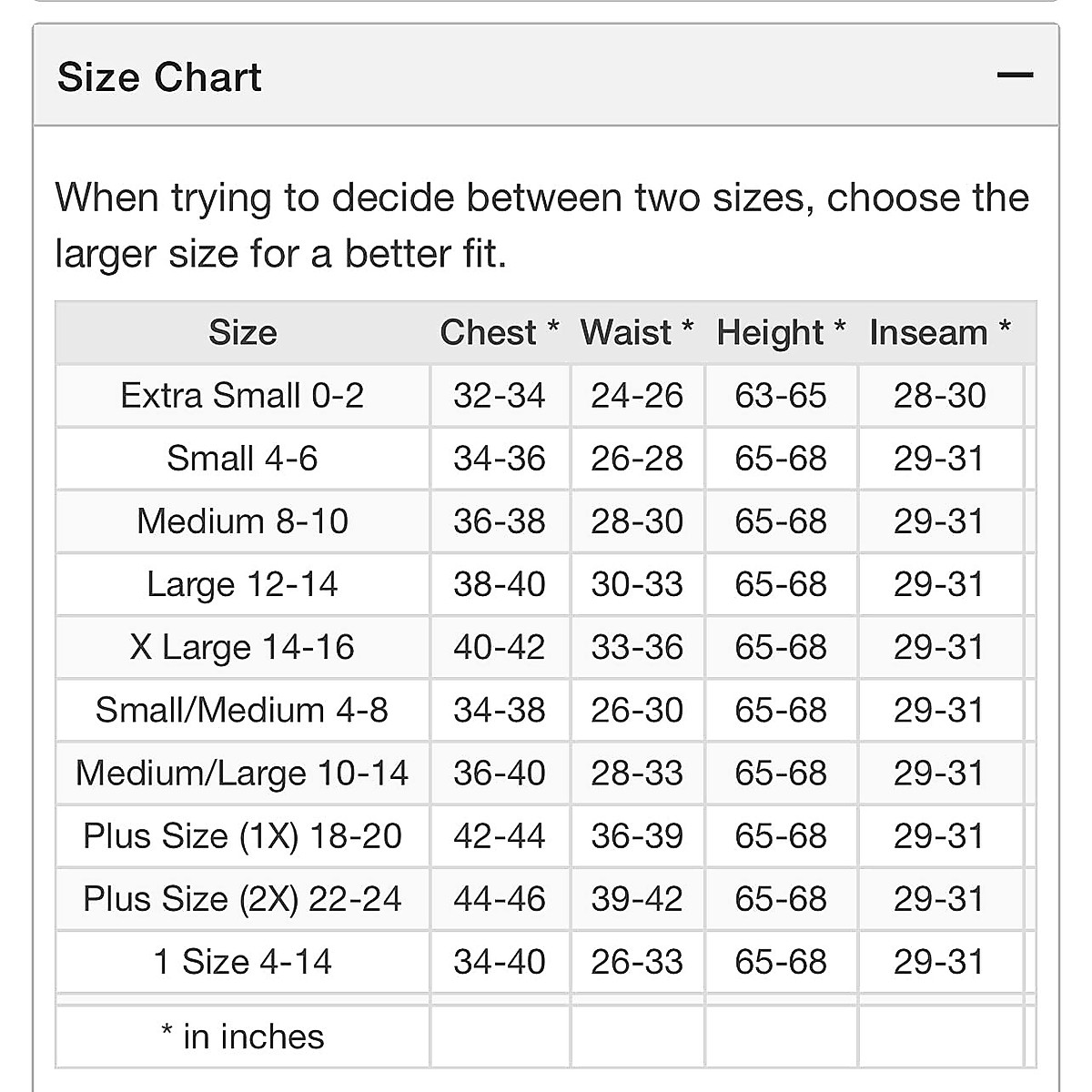Select the Medium/Large 10-14 size cell
The width and height of the screenshot is (1092, 1092).
[242, 773]
